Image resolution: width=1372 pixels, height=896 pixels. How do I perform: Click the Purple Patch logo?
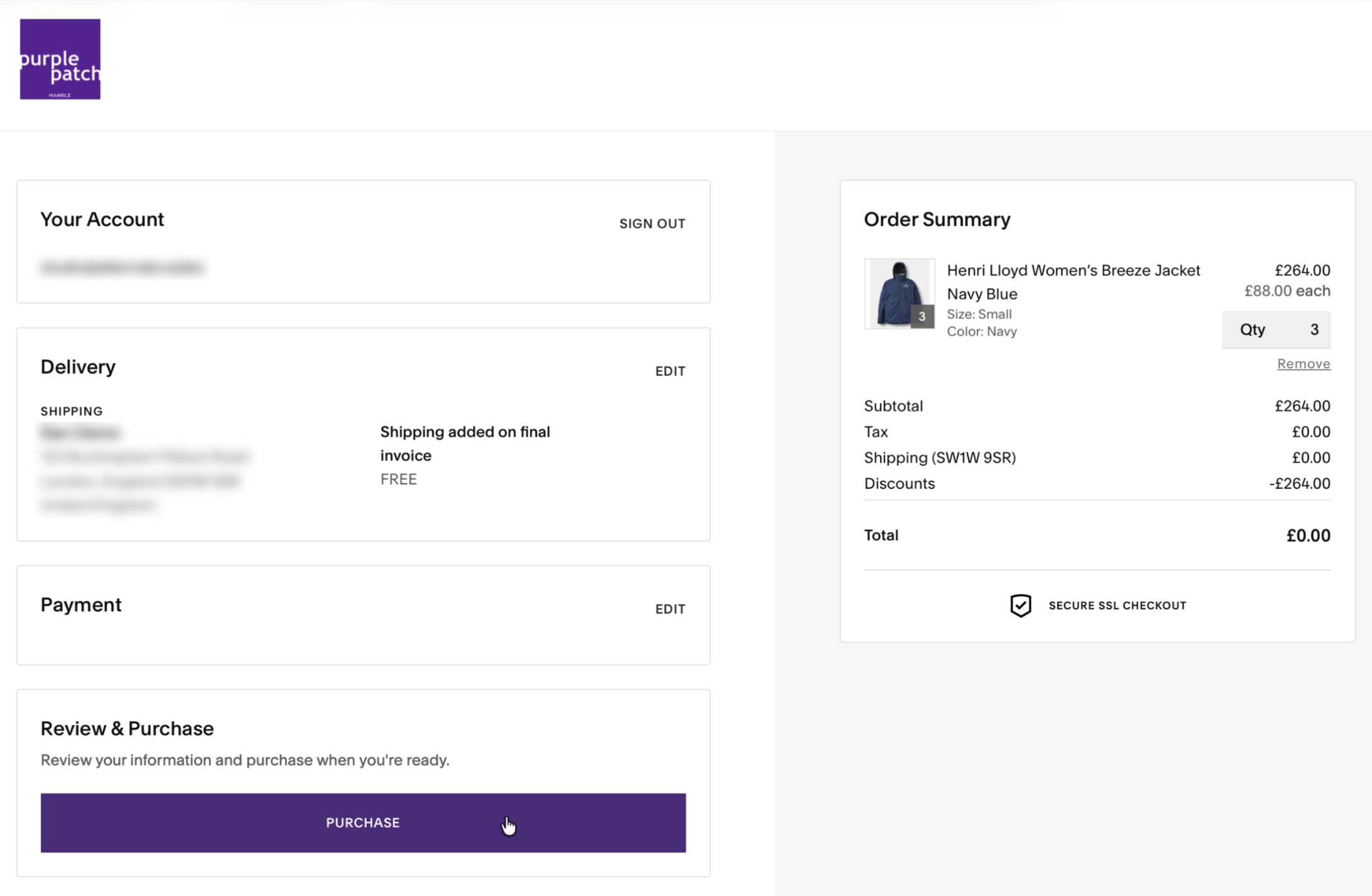(x=60, y=59)
